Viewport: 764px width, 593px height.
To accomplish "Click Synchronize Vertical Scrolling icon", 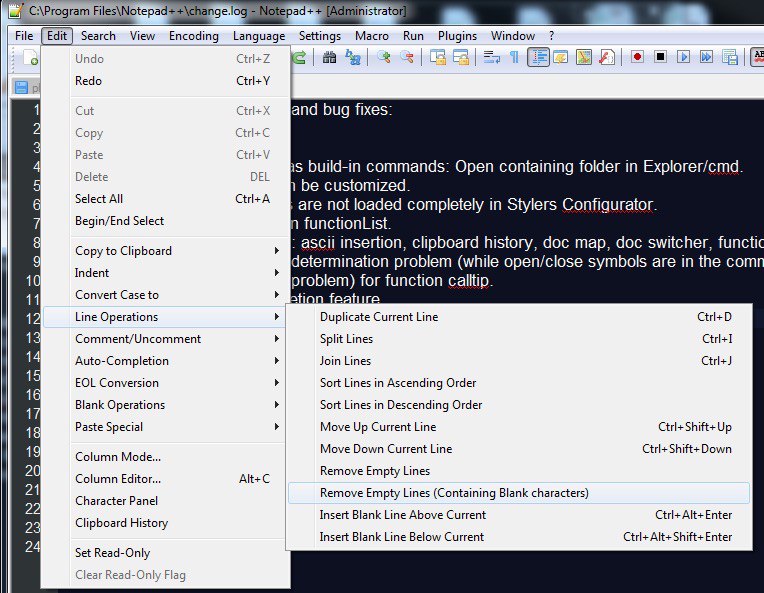I will coord(438,57).
